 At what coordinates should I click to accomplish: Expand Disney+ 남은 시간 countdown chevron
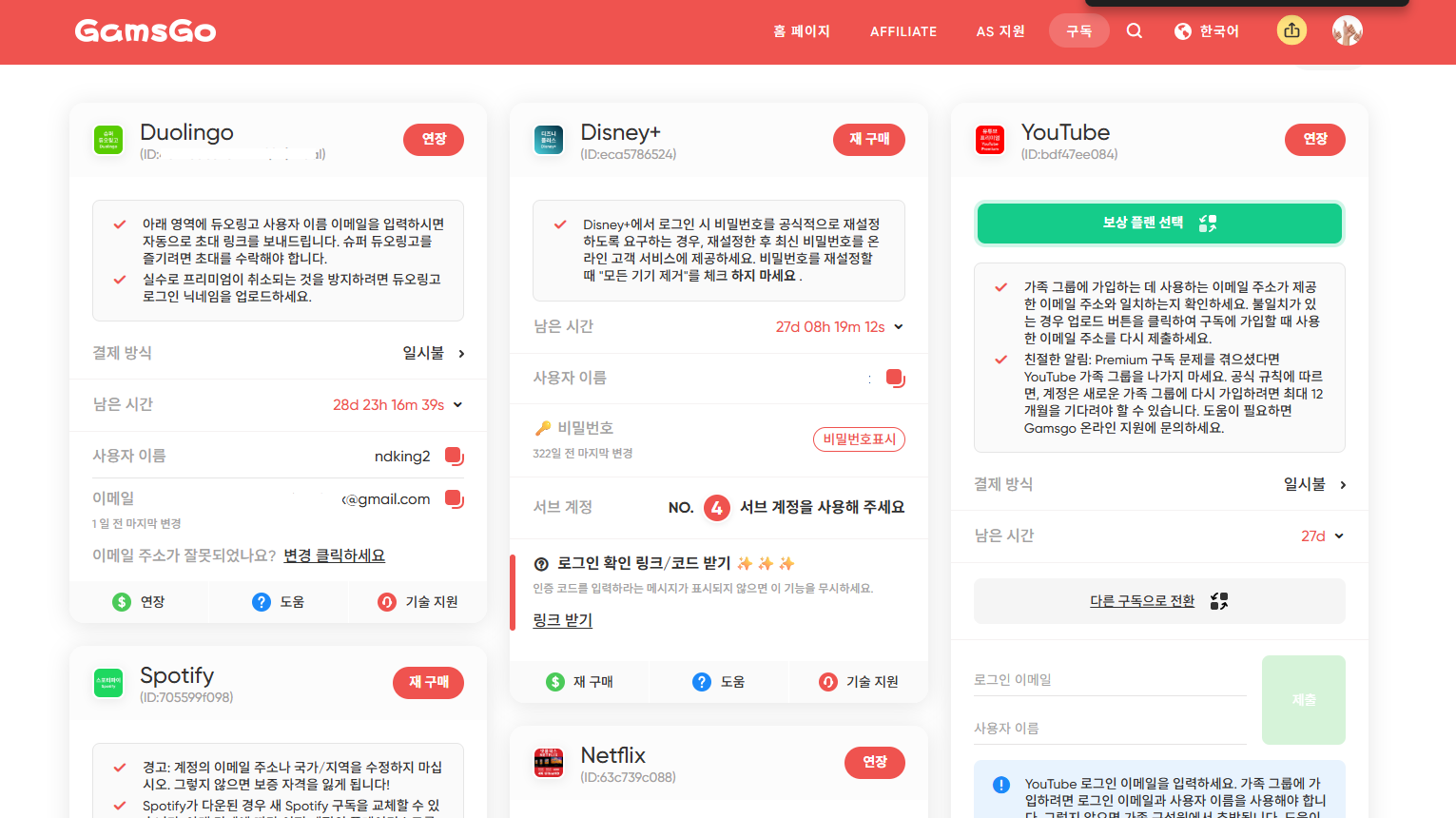[899, 326]
